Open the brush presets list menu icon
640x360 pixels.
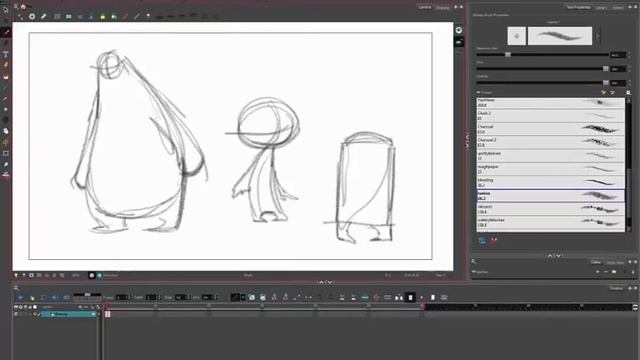tap(629, 93)
